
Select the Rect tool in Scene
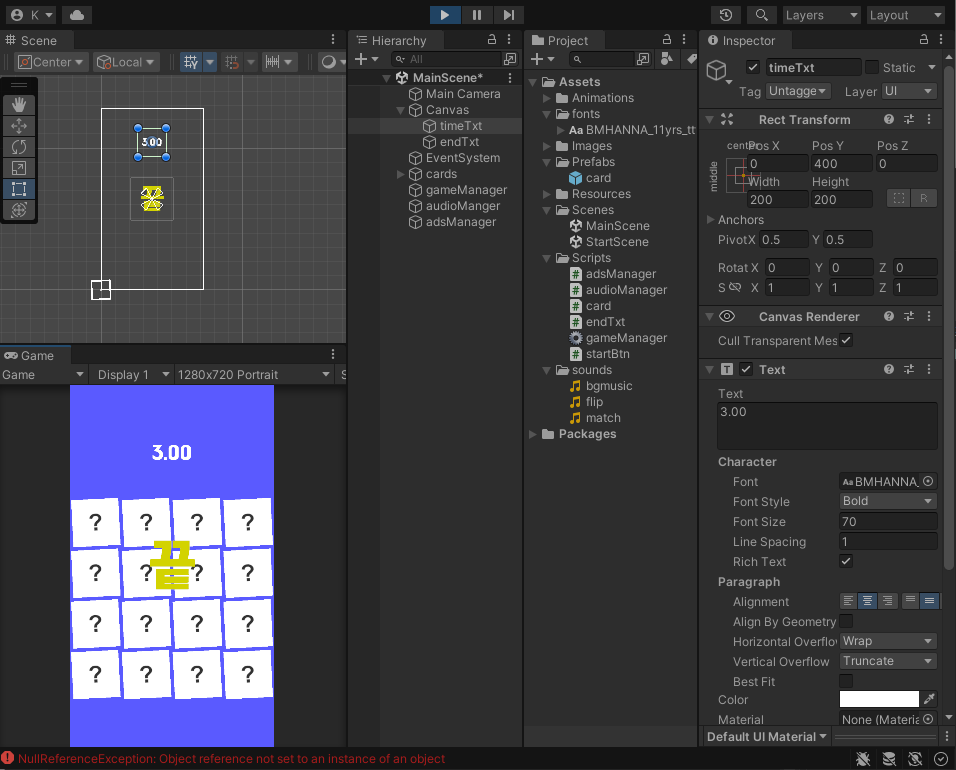pyautogui.click(x=19, y=189)
